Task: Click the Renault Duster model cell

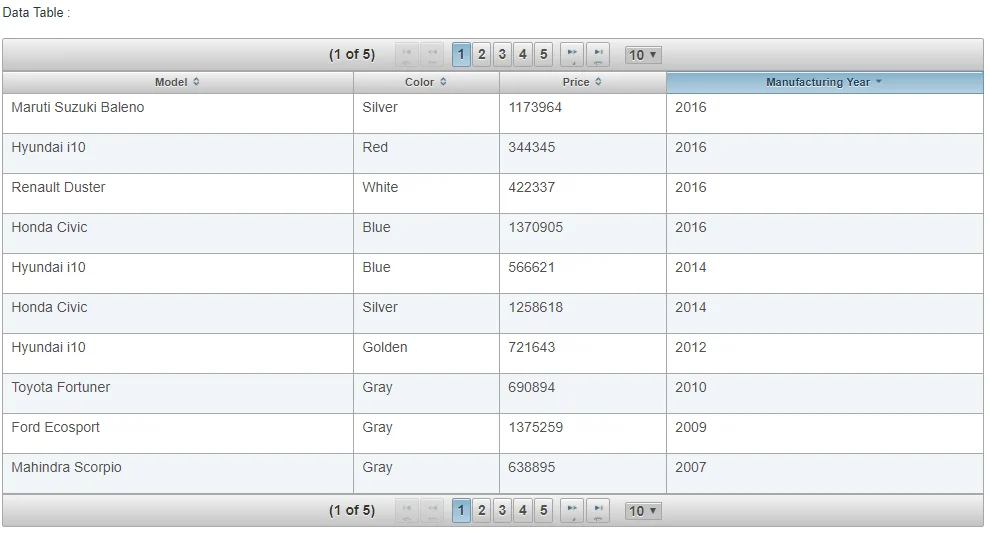Action: tap(178, 193)
